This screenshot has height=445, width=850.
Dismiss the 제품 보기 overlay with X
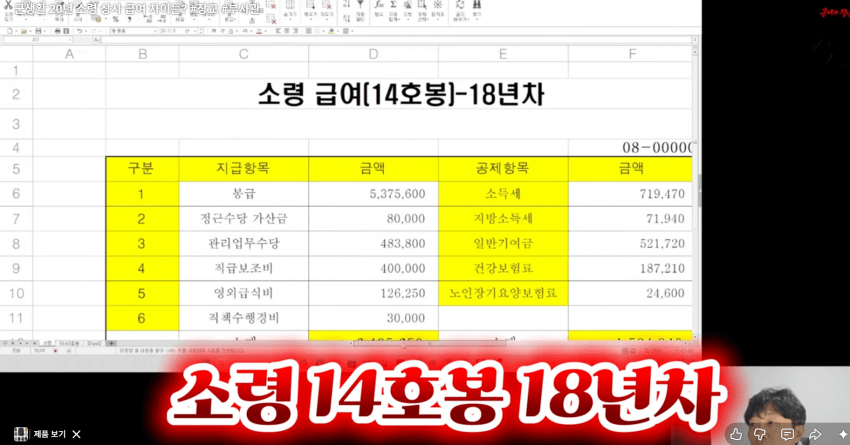(x=76, y=434)
